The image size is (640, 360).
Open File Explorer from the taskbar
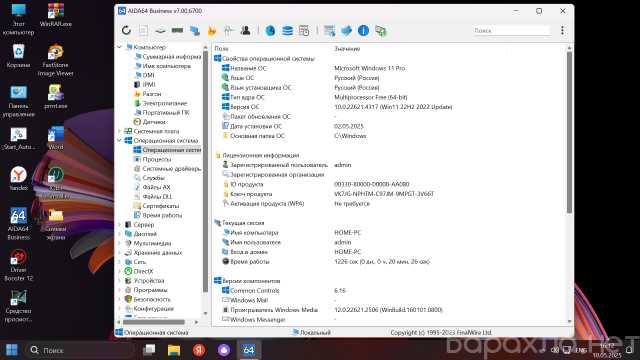[x=174, y=350]
